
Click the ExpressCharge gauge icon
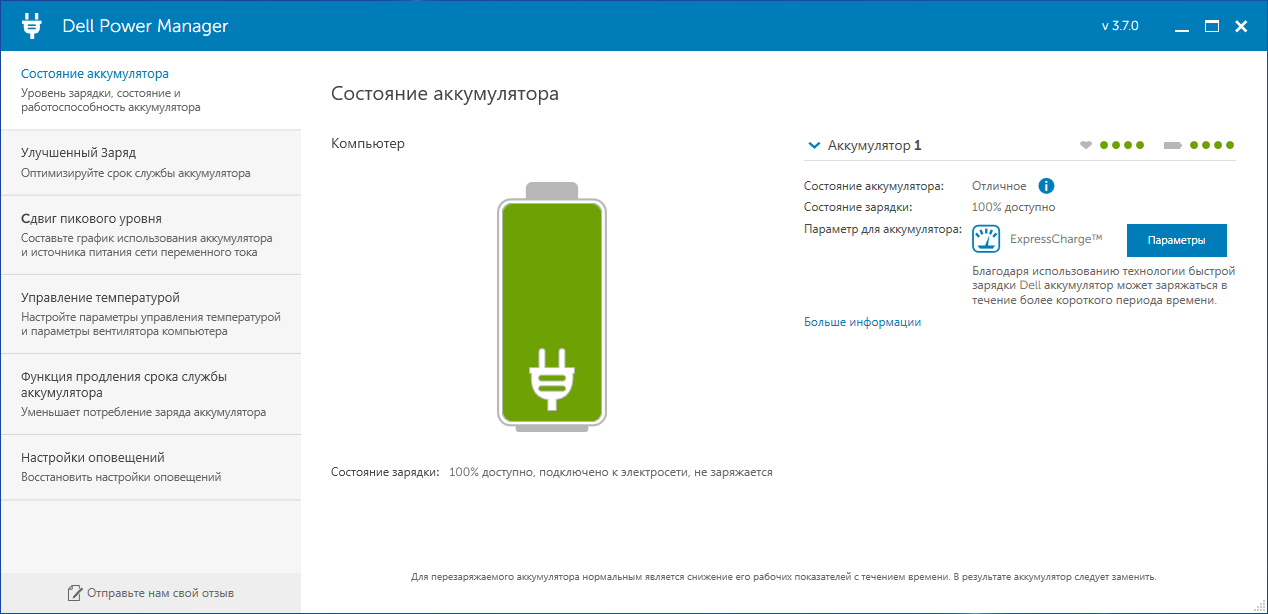pos(986,240)
